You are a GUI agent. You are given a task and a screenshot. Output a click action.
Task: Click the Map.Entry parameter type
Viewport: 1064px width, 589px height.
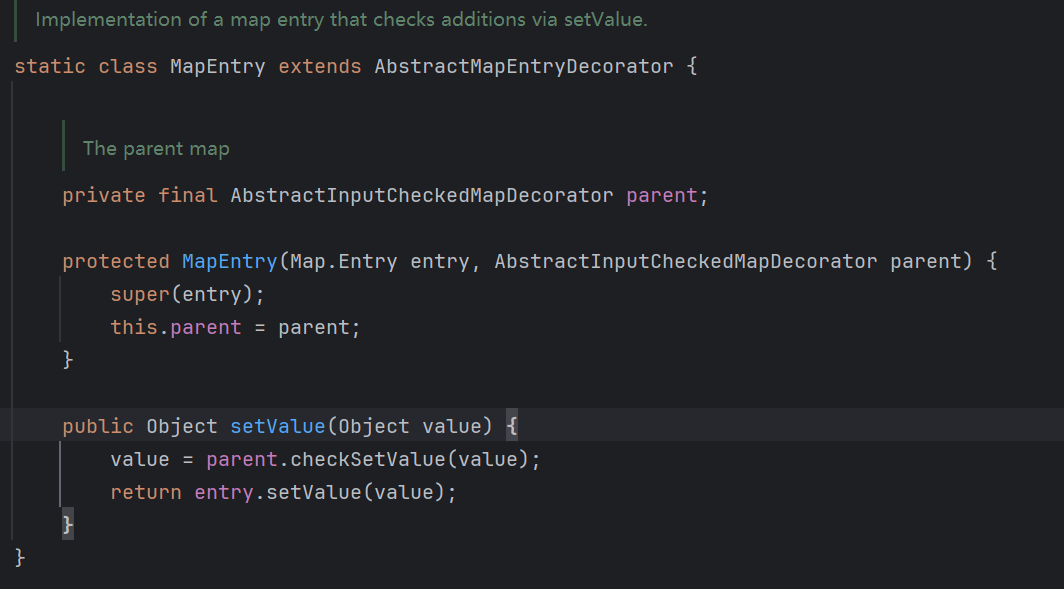pos(343,261)
